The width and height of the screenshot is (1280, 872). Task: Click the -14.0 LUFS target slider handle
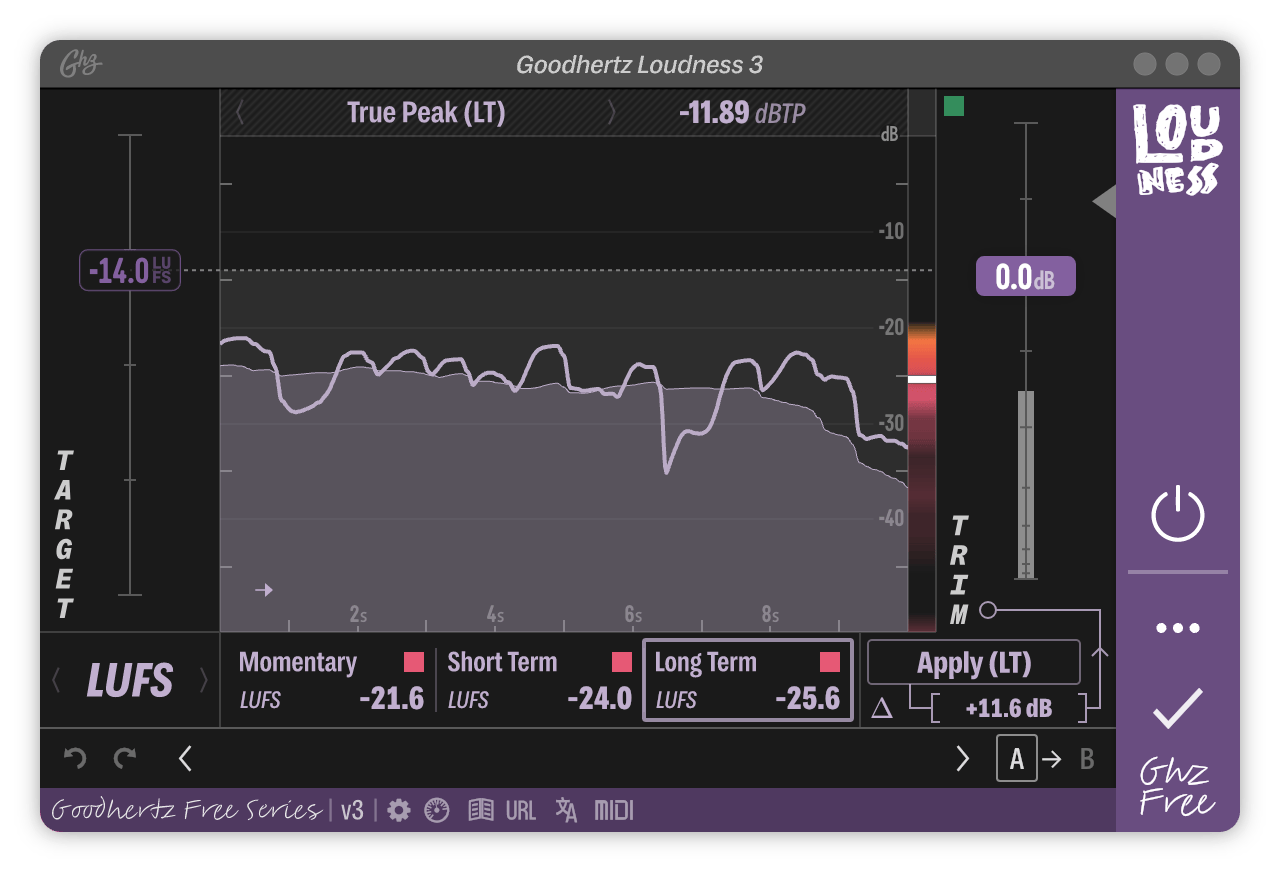point(130,271)
